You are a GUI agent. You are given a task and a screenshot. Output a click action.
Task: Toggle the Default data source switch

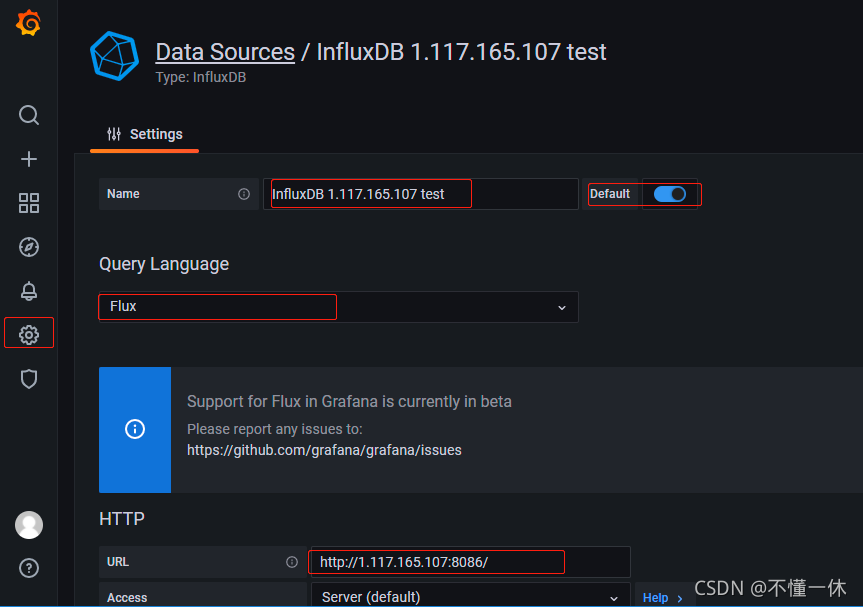click(x=669, y=194)
